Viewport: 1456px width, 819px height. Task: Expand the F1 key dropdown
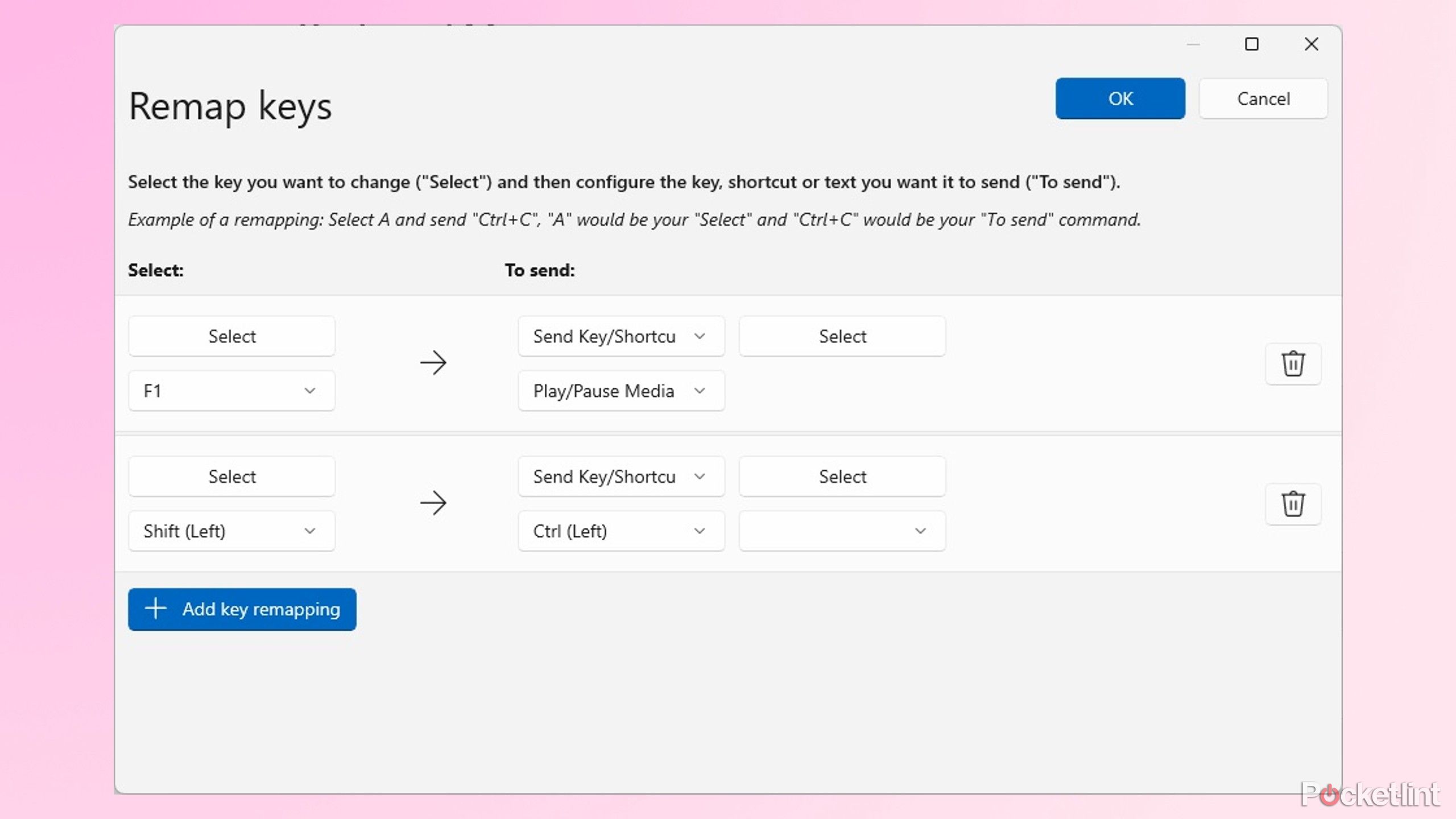[309, 390]
